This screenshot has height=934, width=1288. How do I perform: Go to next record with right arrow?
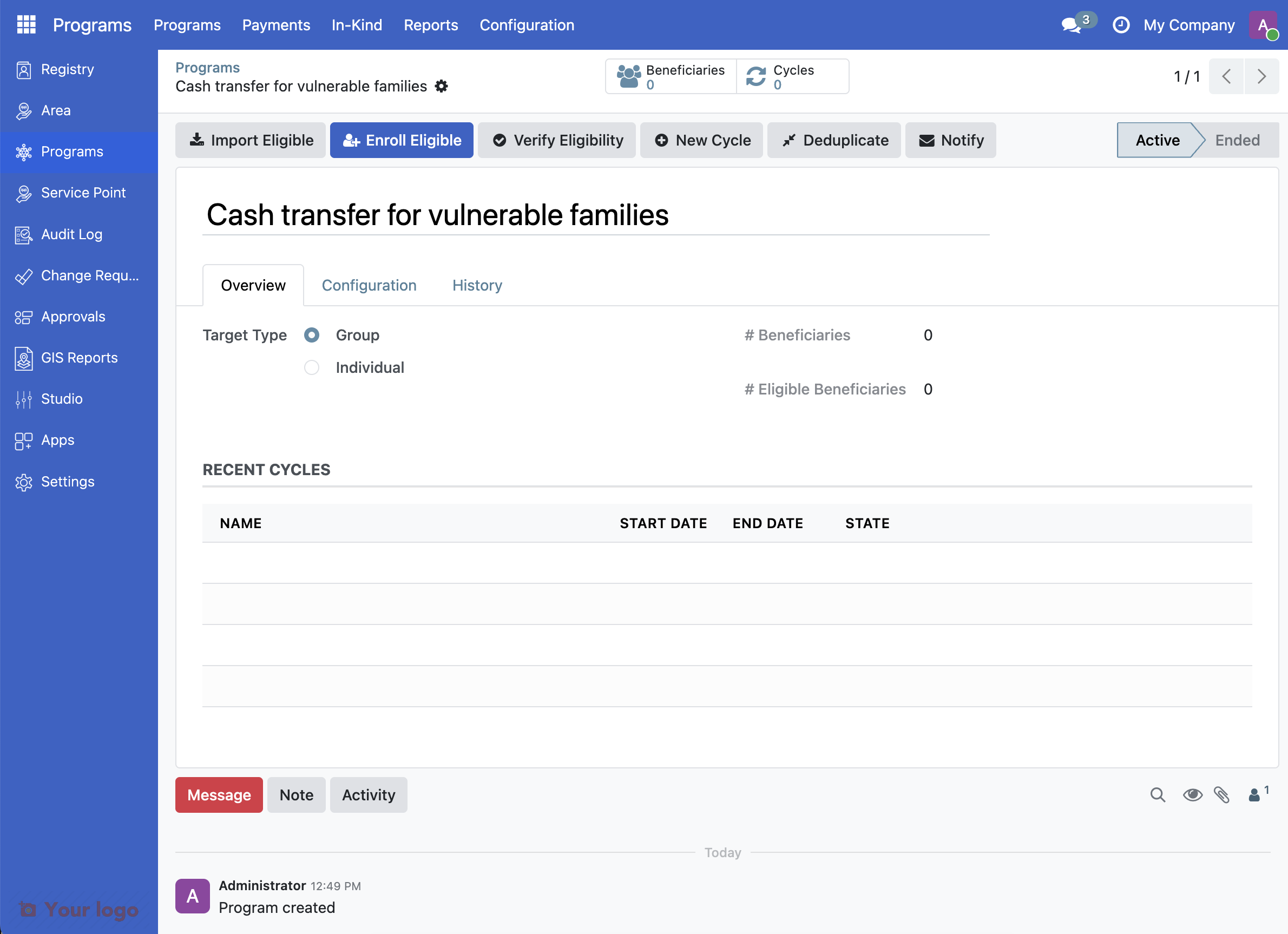[1261, 76]
